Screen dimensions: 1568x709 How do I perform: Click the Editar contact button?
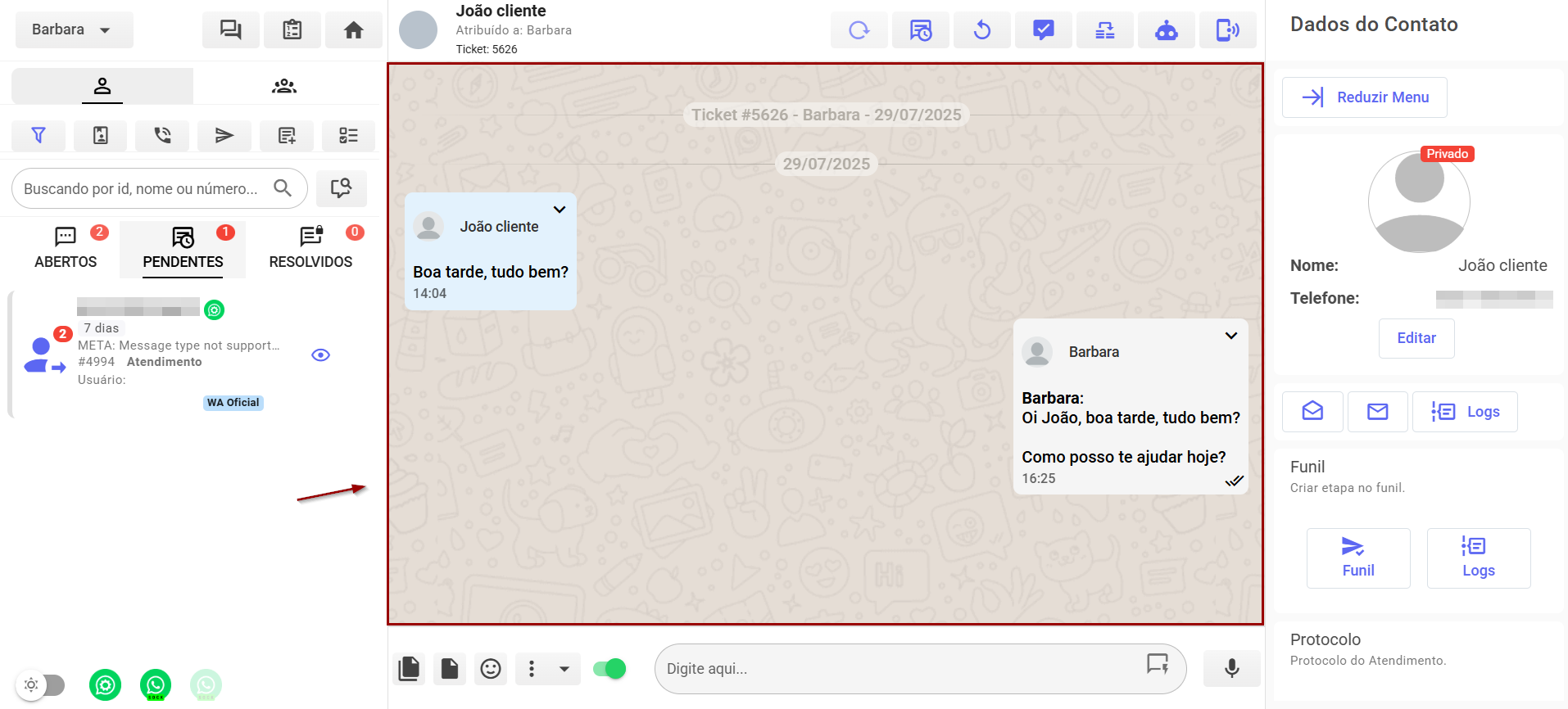(x=1416, y=338)
